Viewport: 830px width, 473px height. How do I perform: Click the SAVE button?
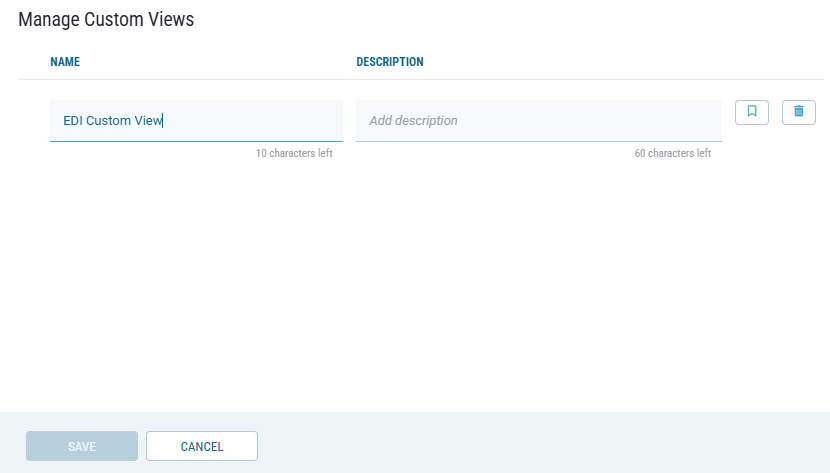tap(82, 446)
